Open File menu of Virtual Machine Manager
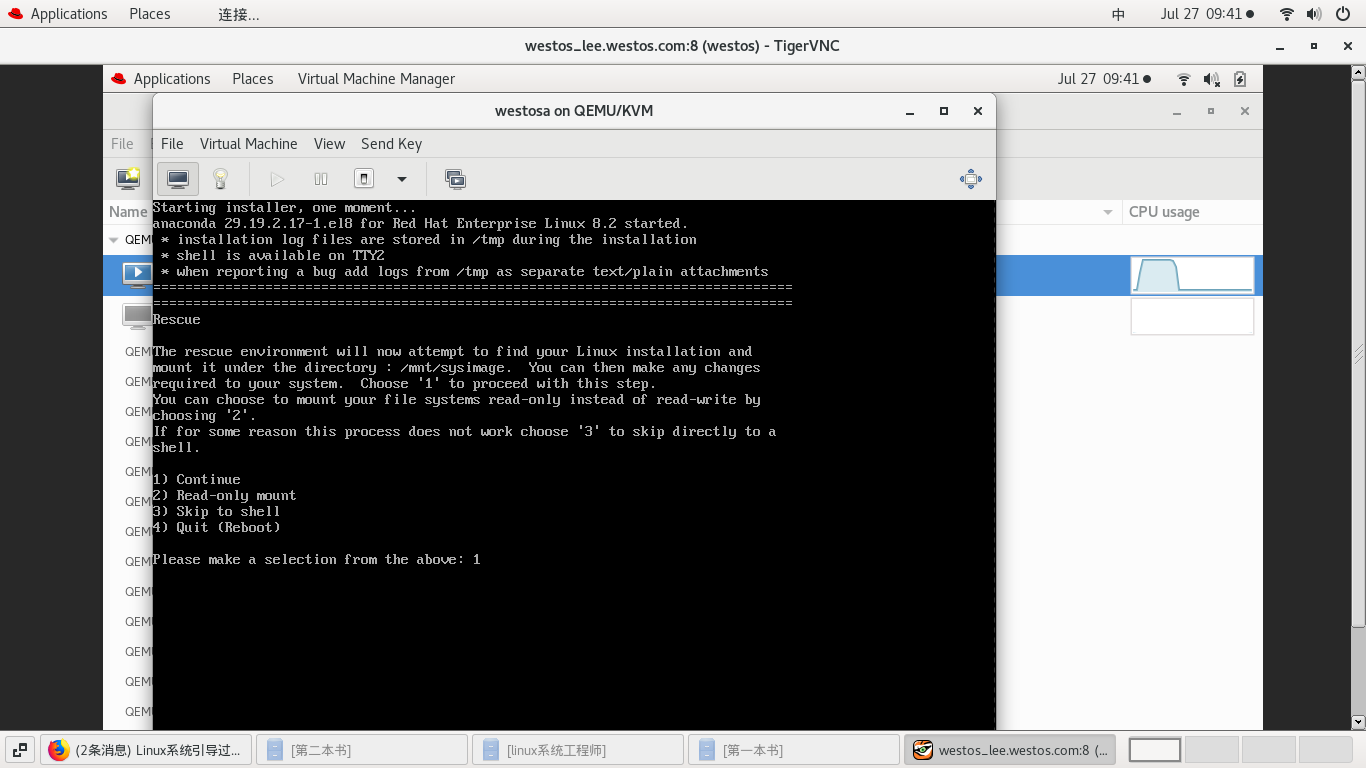Screen dimensions: 1366x768 pos(122,144)
